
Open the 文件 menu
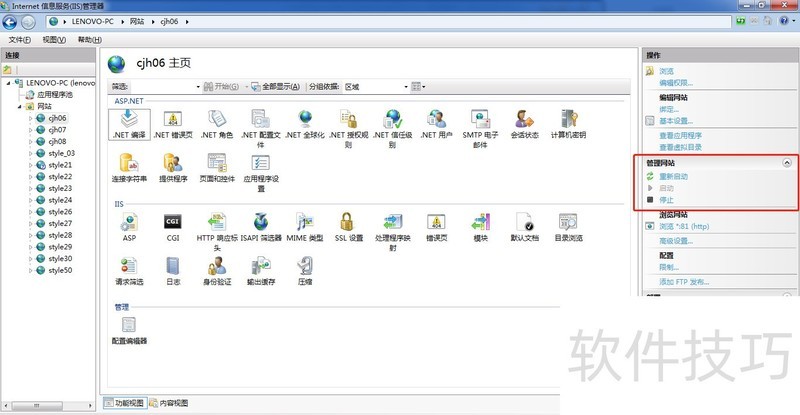pyautogui.click(x=19, y=40)
